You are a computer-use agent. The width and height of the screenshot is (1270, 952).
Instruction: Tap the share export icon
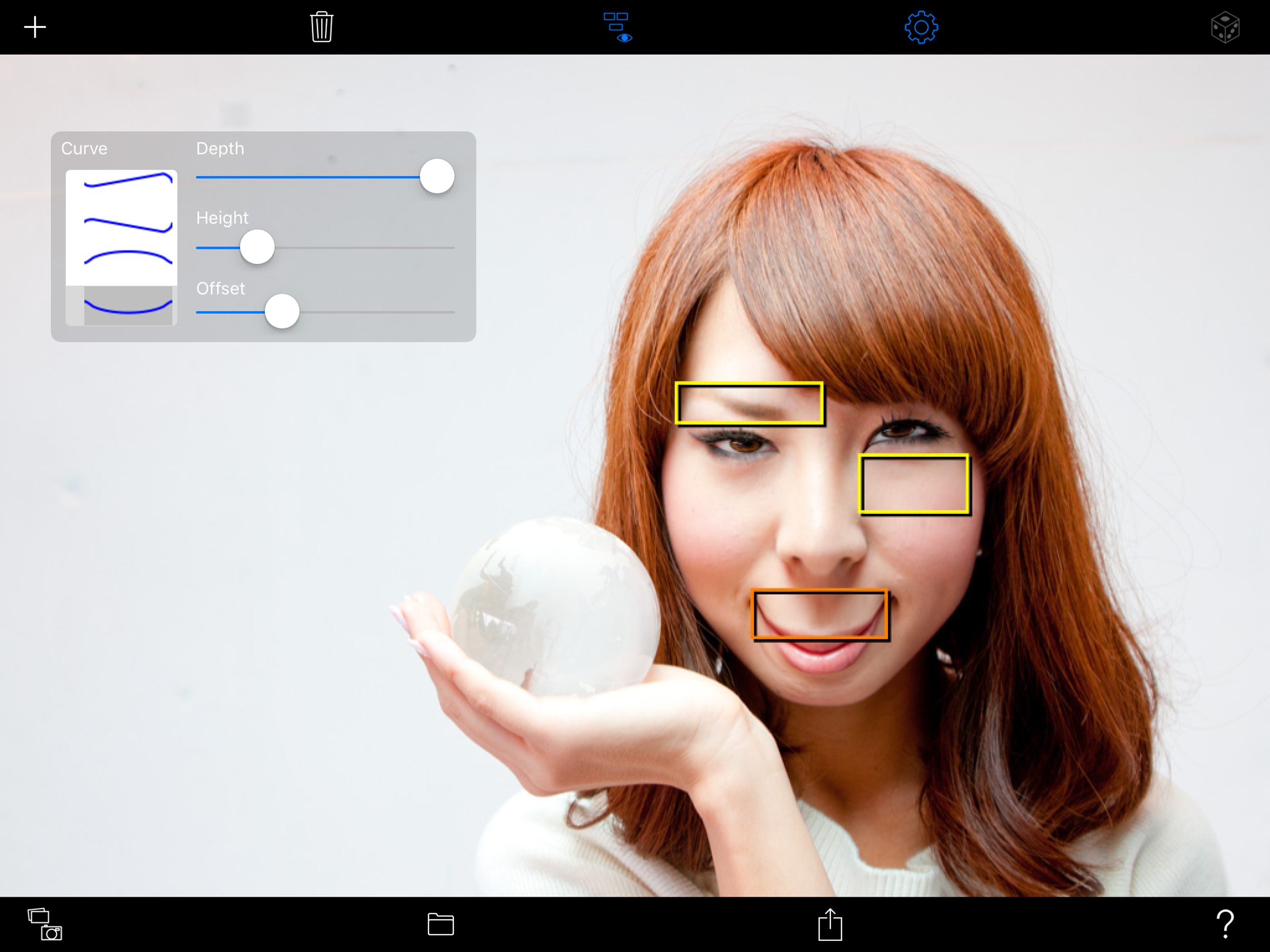[x=830, y=924]
